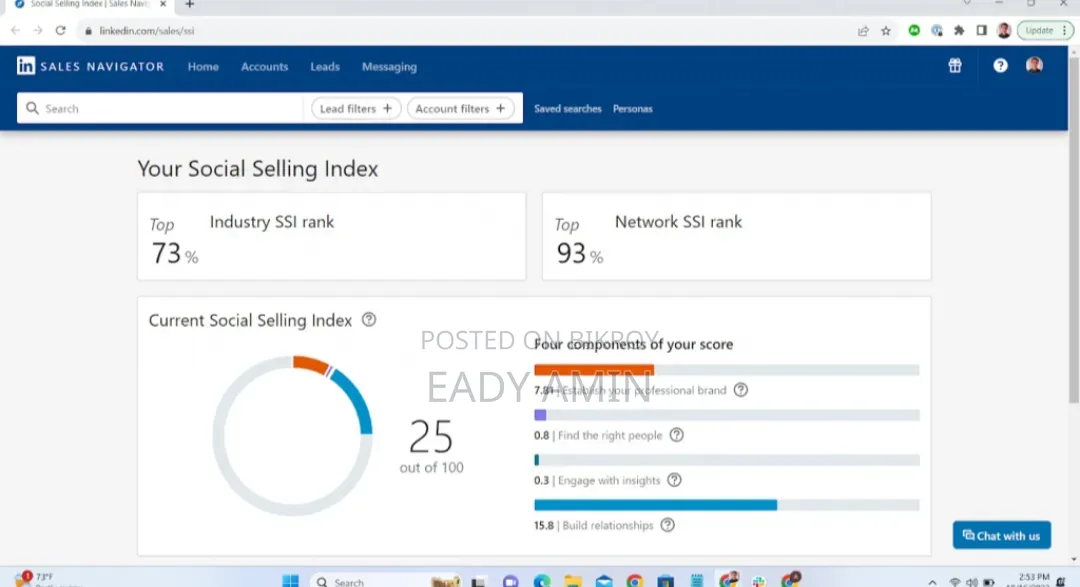Open the Leads menu item
Screen dimensions: 1080x587
(x=324, y=66)
